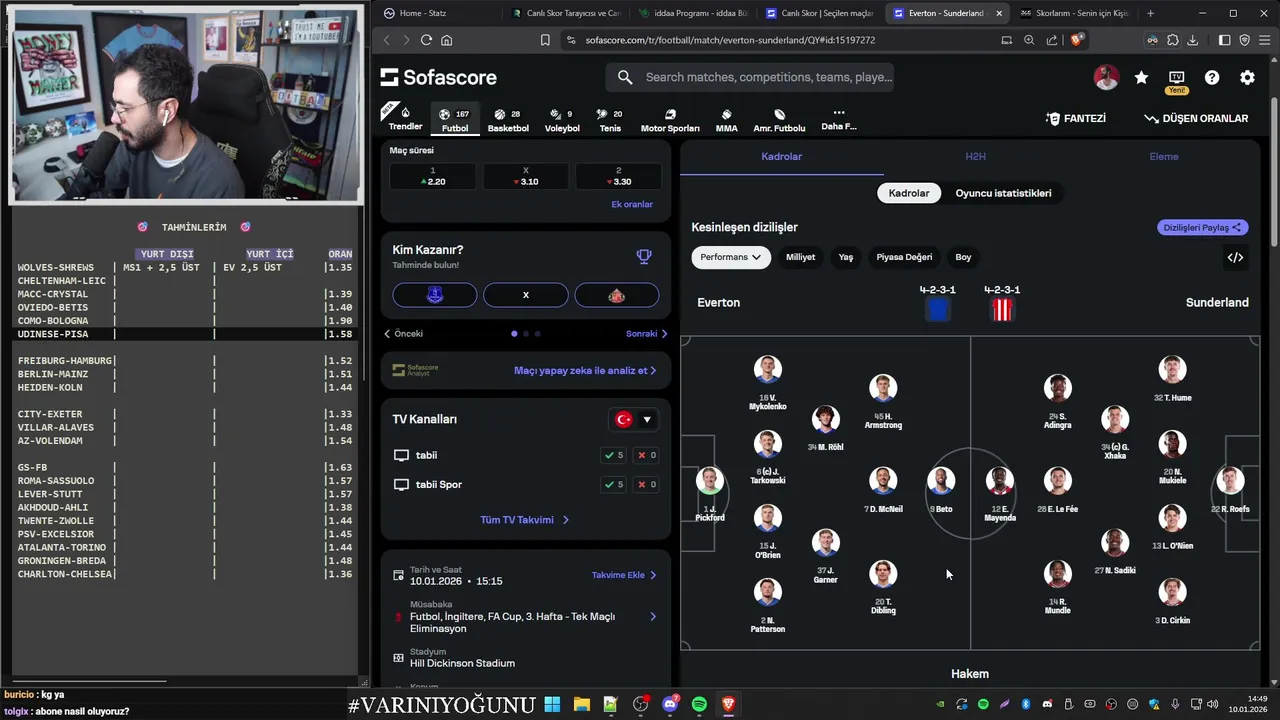Click the Sofascore logo
Image resolution: width=1280 pixels, height=720 pixels.
(x=439, y=77)
